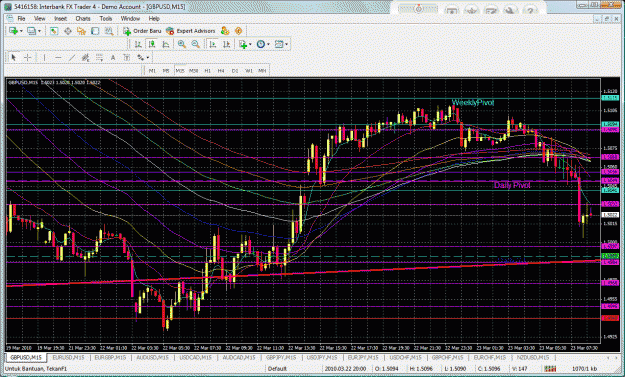Switch to the NZDUSD,M15 chart tab
The height and width of the screenshot is (377, 625).
point(533,357)
